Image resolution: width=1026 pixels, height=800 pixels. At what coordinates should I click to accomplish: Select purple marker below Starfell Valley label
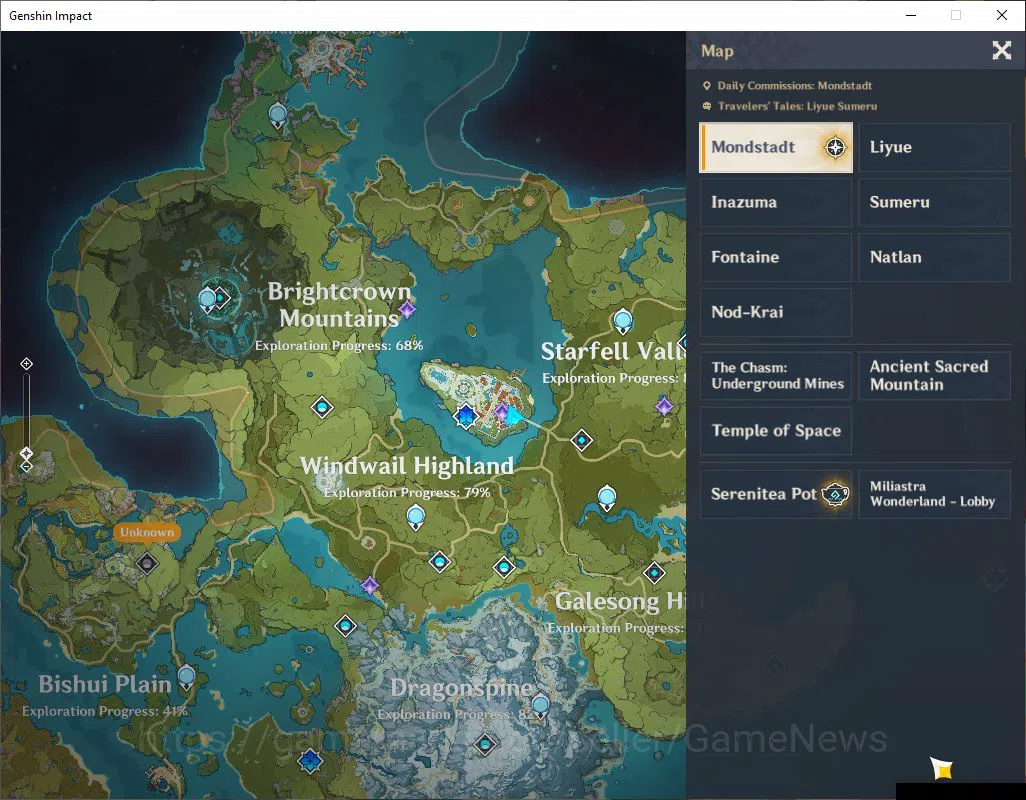[x=664, y=406]
